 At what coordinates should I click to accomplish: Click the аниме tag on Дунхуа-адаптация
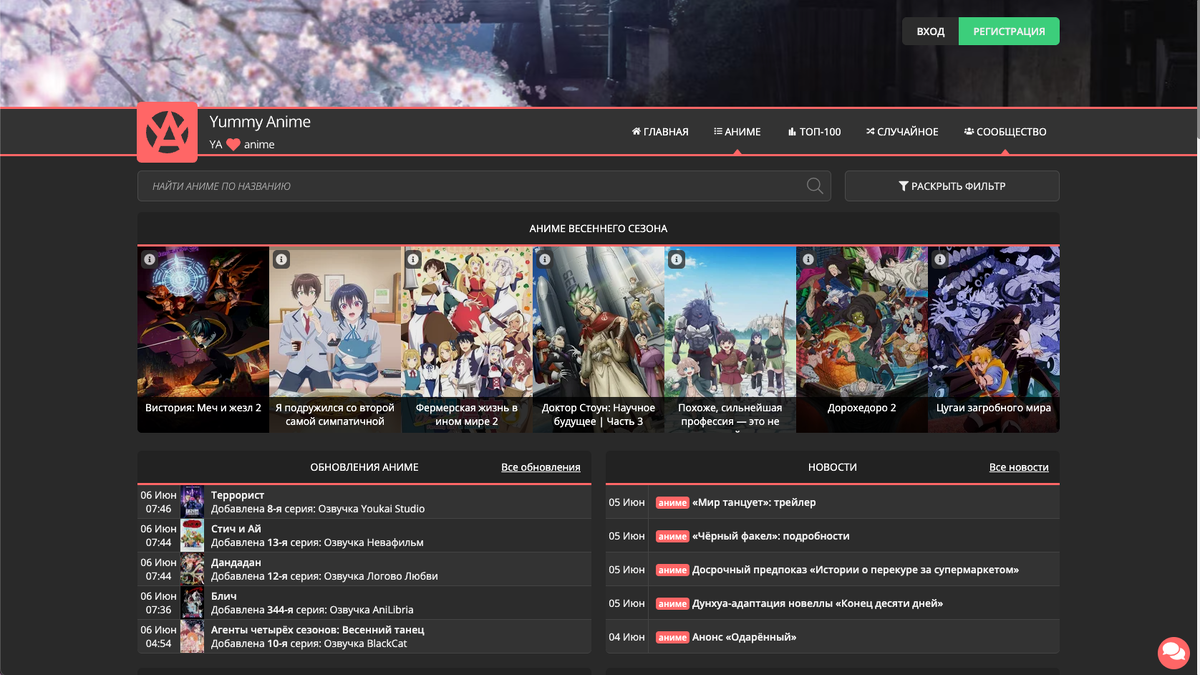(x=672, y=604)
